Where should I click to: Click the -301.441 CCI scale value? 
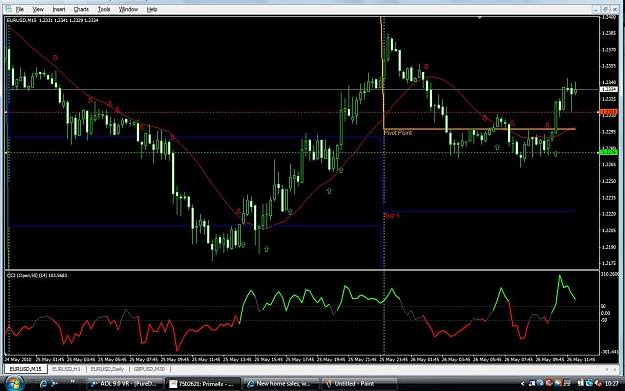(x=609, y=352)
